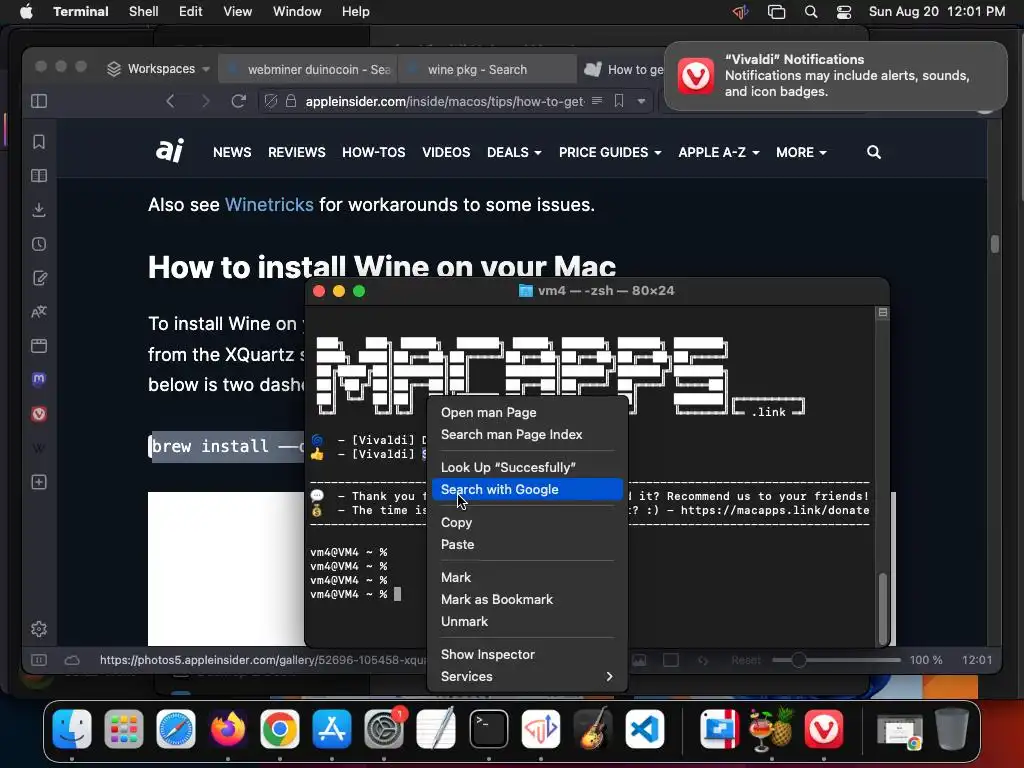This screenshot has height=768, width=1024.
Task: Open Control Center in menu bar
Action: pyautogui.click(x=844, y=11)
